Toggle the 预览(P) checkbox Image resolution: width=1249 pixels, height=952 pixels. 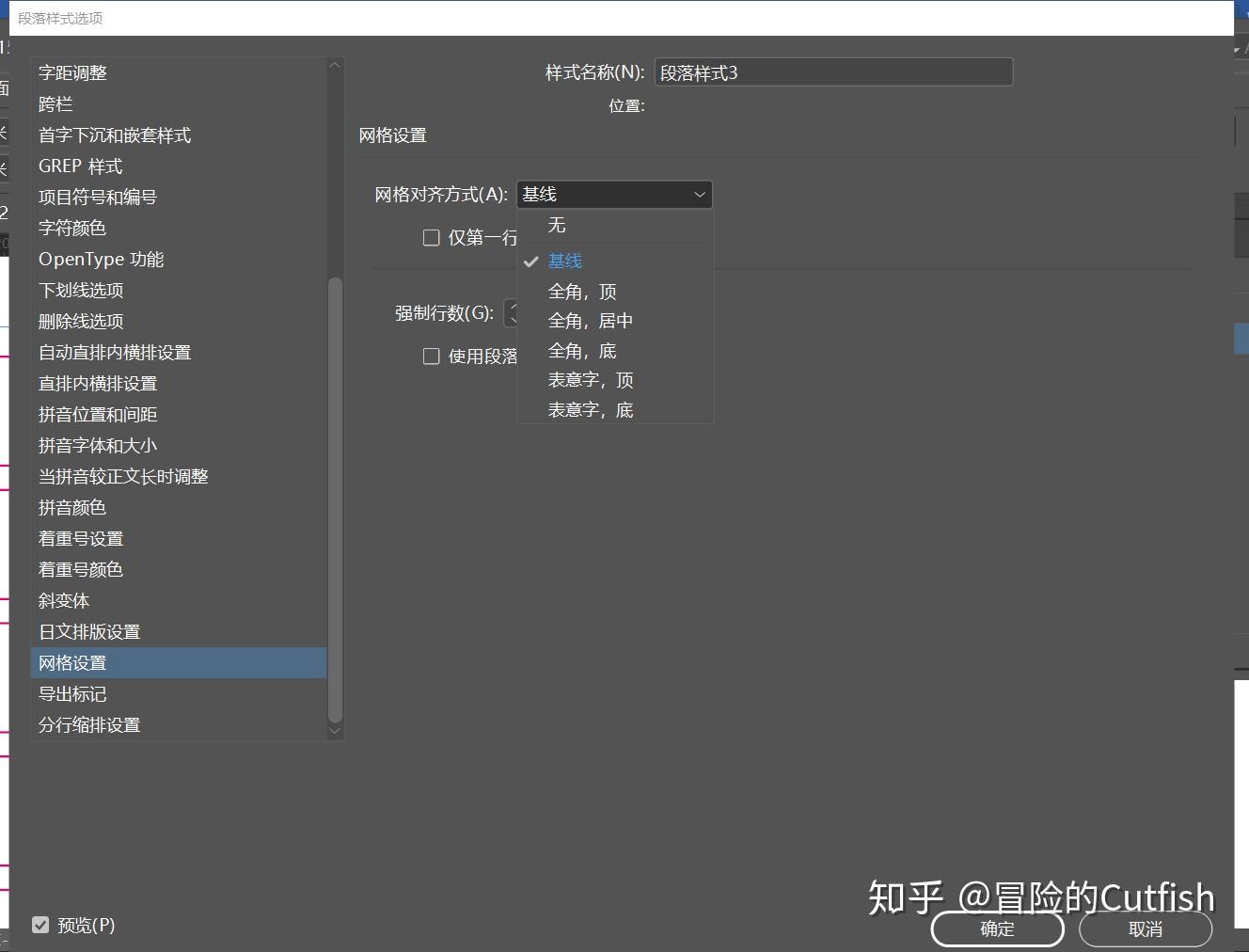pyautogui.click(x=40, y=925)
